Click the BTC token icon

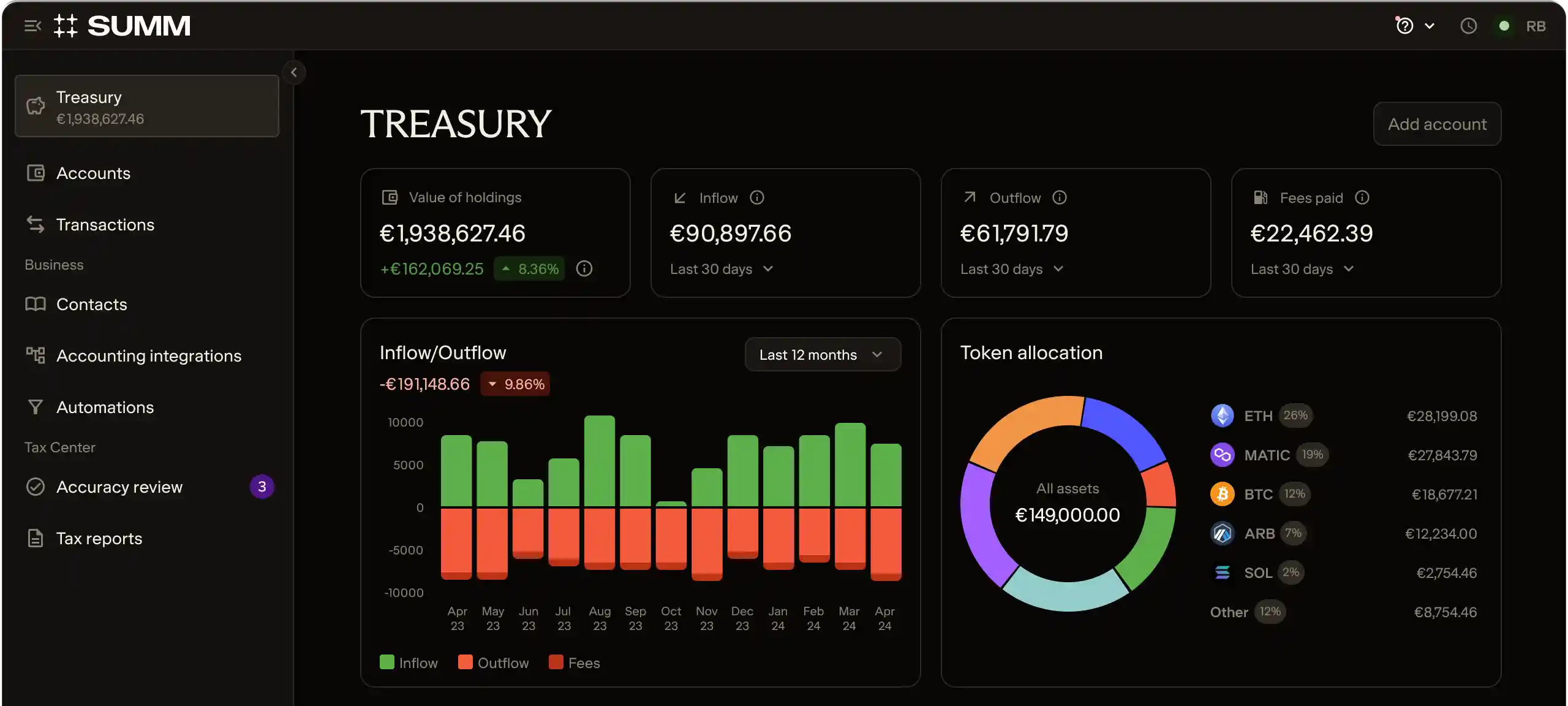pos(1222,494)
